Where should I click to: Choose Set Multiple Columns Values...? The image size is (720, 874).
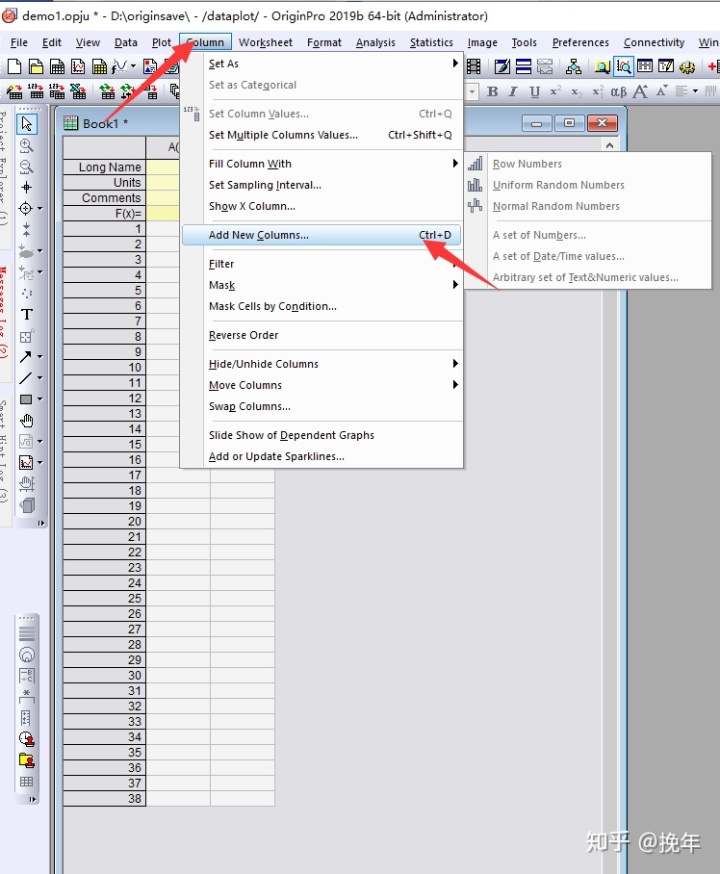(x=331, y=135)
